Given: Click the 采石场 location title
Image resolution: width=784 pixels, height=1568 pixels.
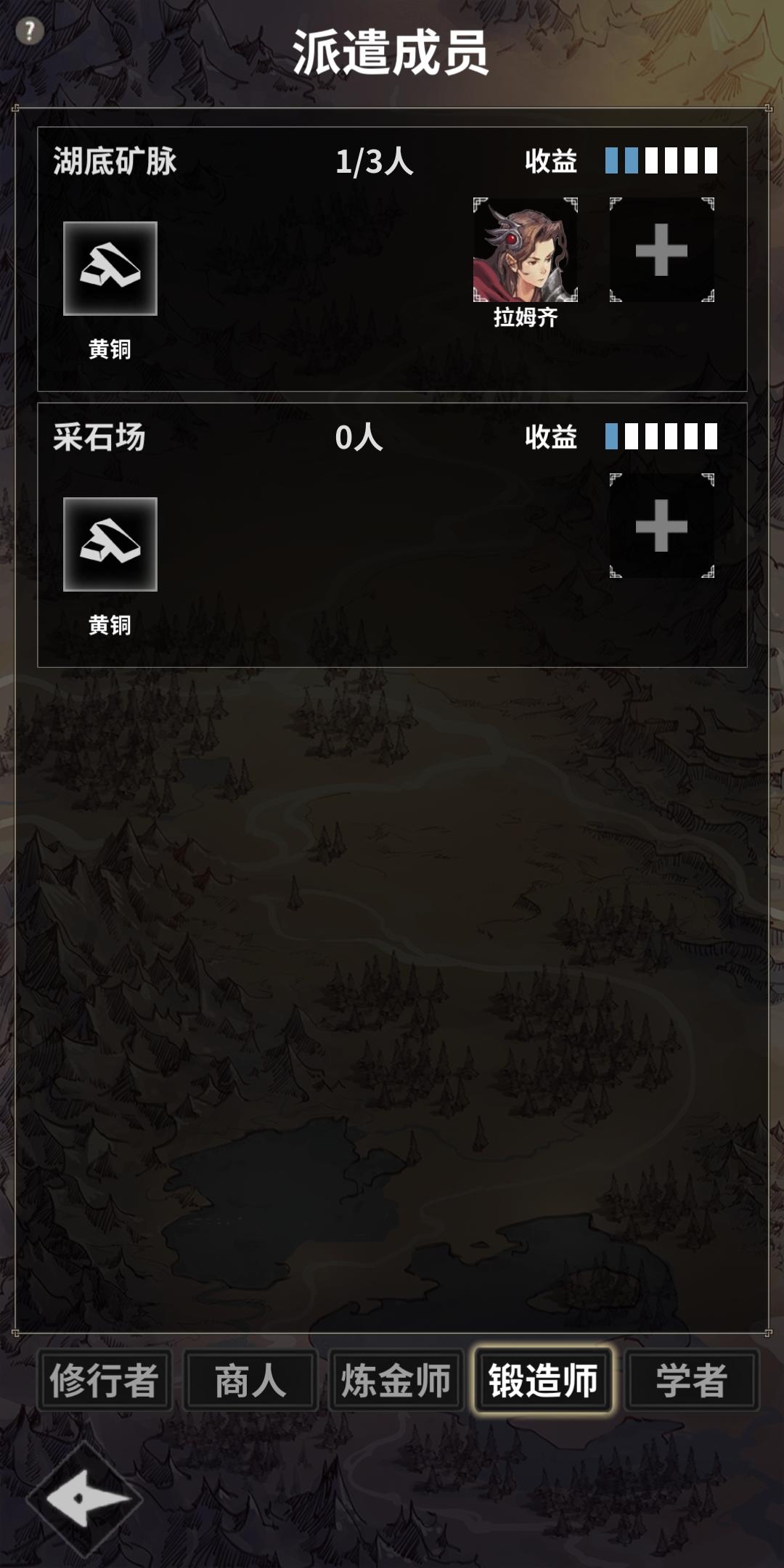Looking at the screenshot, I should (99, 437).
